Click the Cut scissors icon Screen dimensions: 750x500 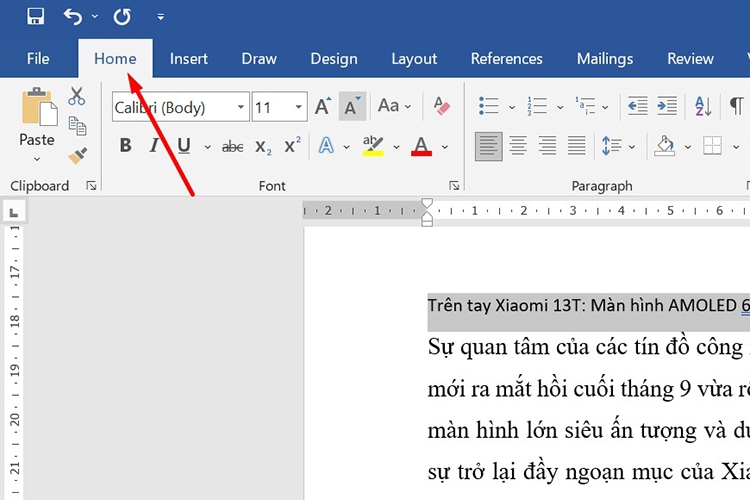pyautogui.click(x=77, y=96)
